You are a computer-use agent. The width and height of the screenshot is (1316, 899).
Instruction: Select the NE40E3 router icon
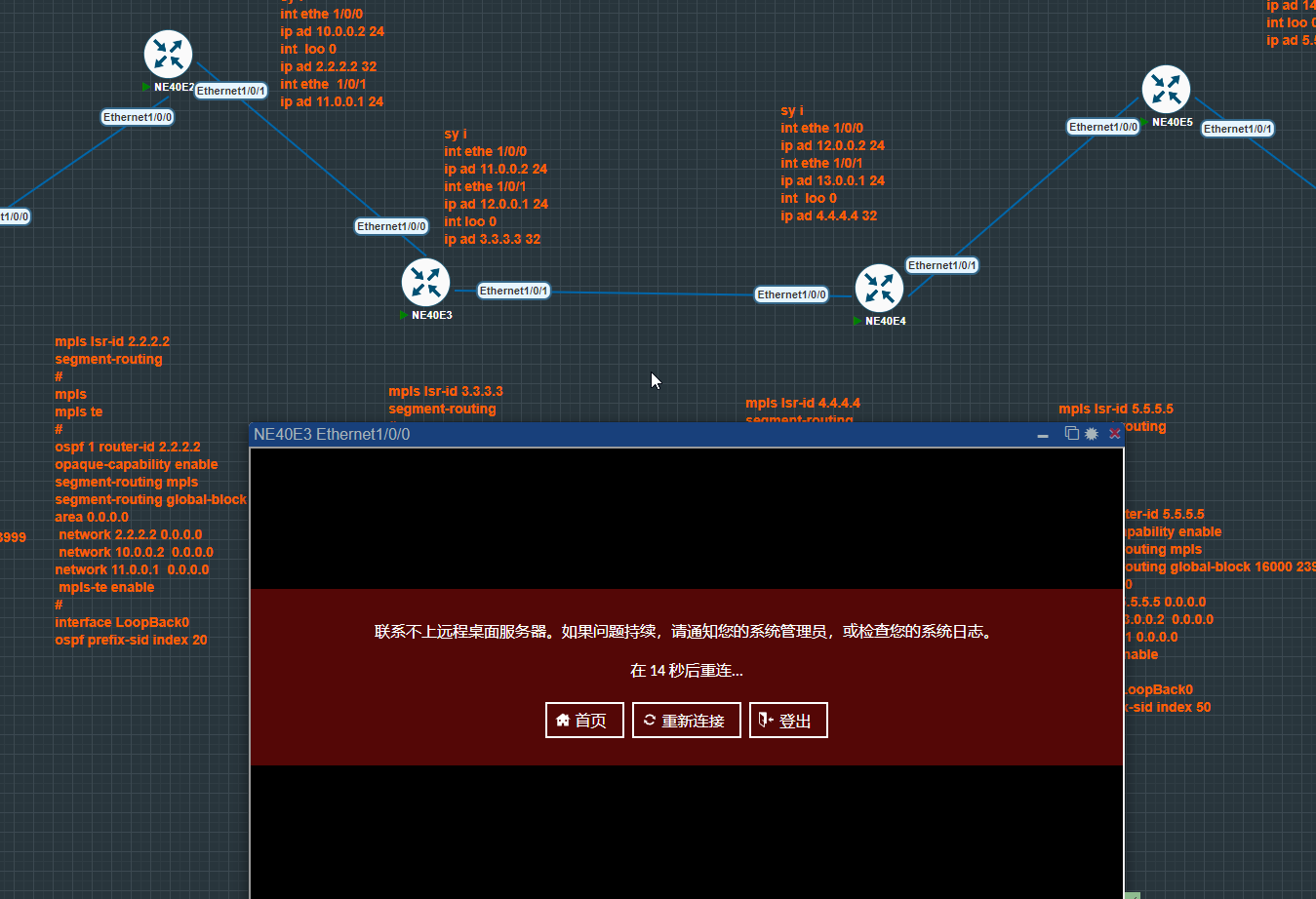425,283
